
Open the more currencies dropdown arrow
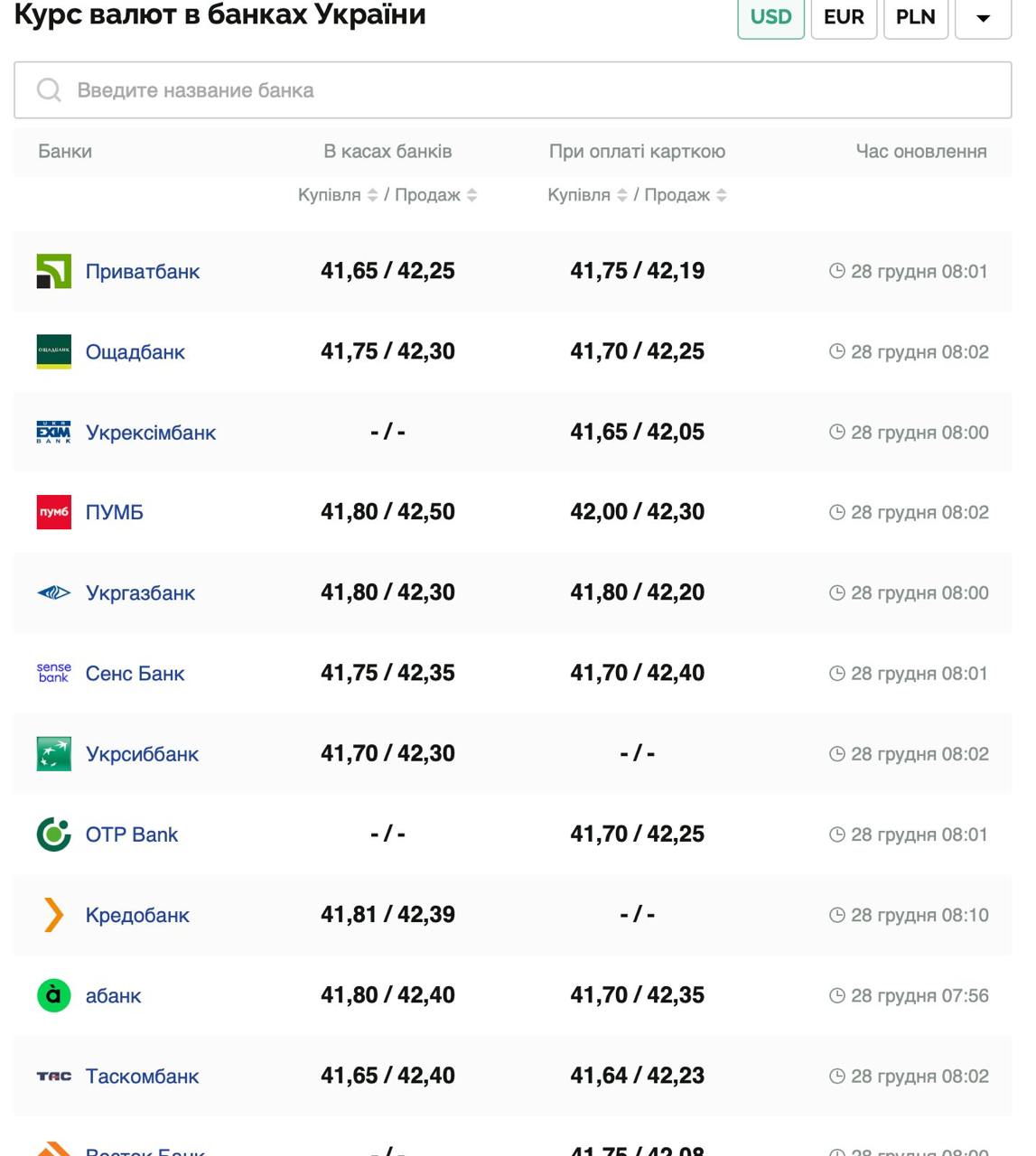[x=983, y=18]
